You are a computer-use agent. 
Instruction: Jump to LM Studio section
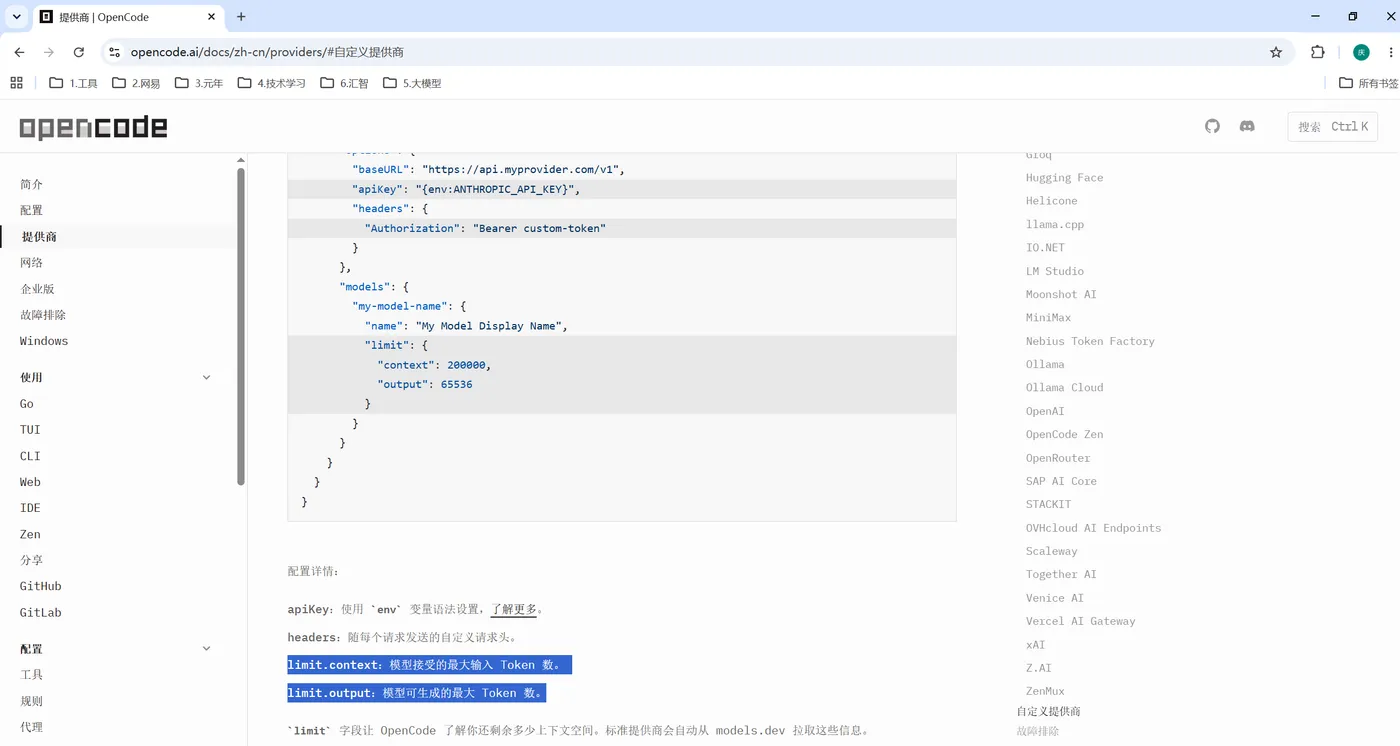(x=1054, y=271)
